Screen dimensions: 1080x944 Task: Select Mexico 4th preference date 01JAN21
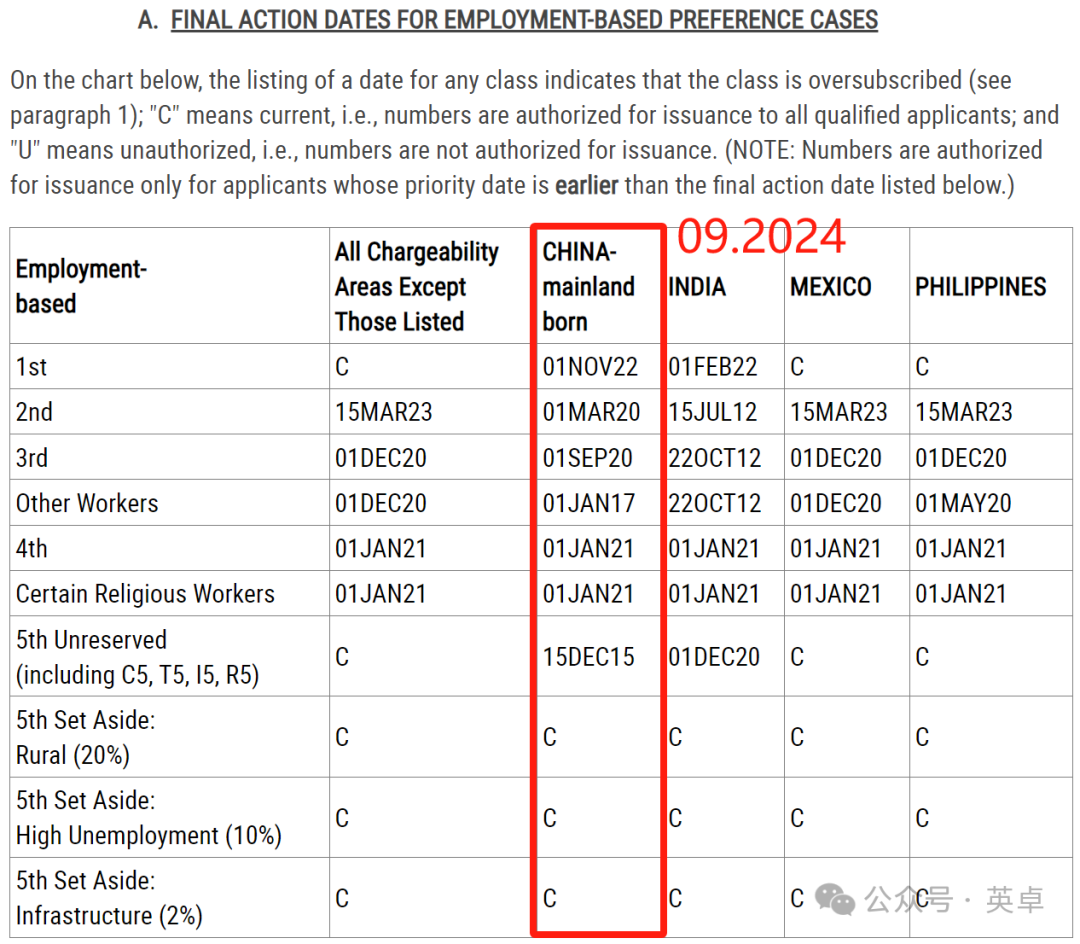point(836,548)
